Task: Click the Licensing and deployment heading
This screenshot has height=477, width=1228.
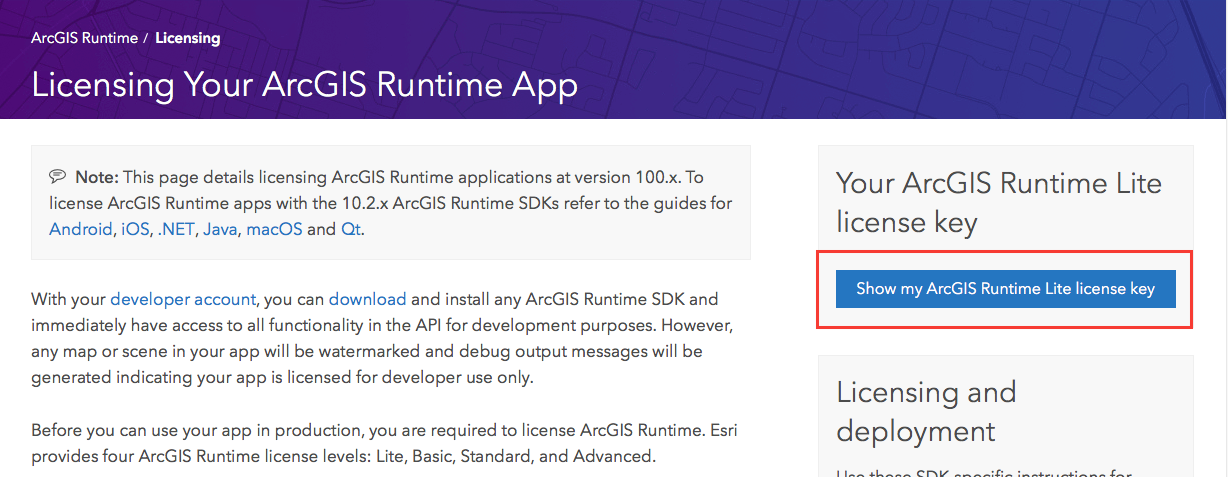Action: (926, 411)
